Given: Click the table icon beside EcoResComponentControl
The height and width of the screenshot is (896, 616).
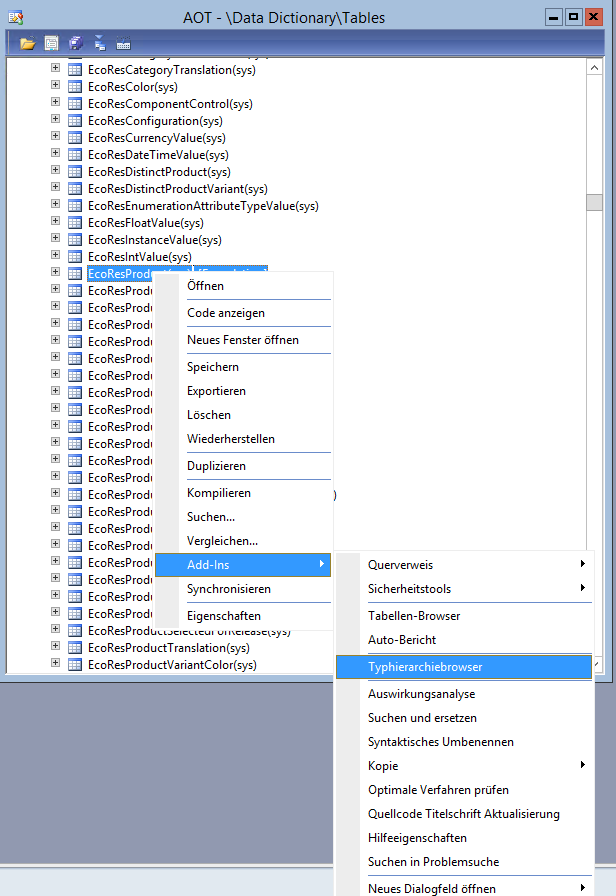Looking at the screenshot, I should point(75,104).
